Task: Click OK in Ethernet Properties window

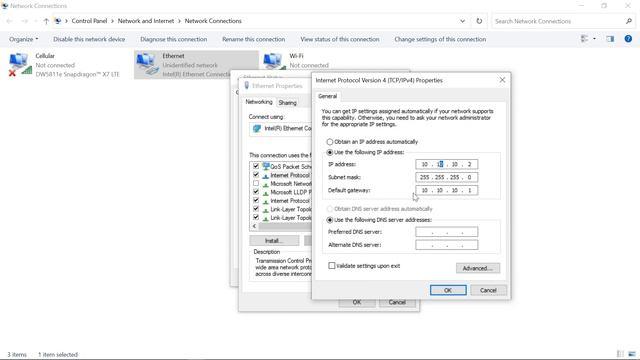Action: coord(357,302)
